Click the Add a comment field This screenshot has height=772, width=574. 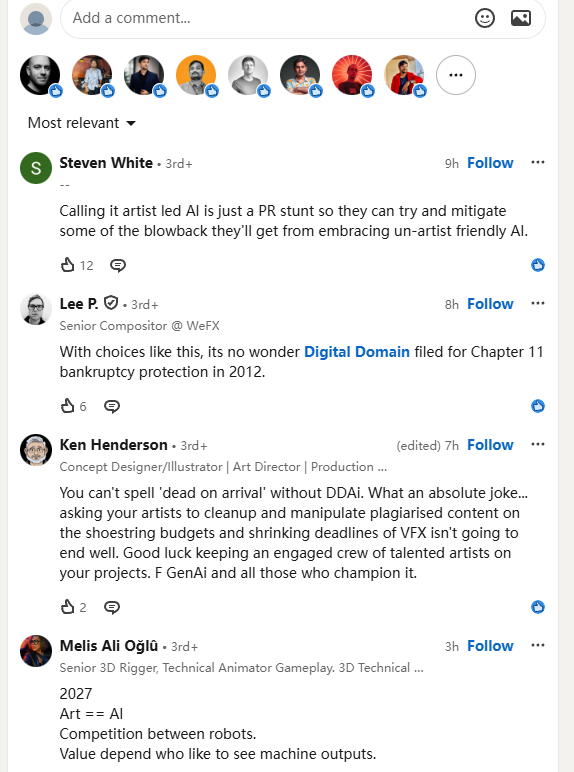point(266,18)
